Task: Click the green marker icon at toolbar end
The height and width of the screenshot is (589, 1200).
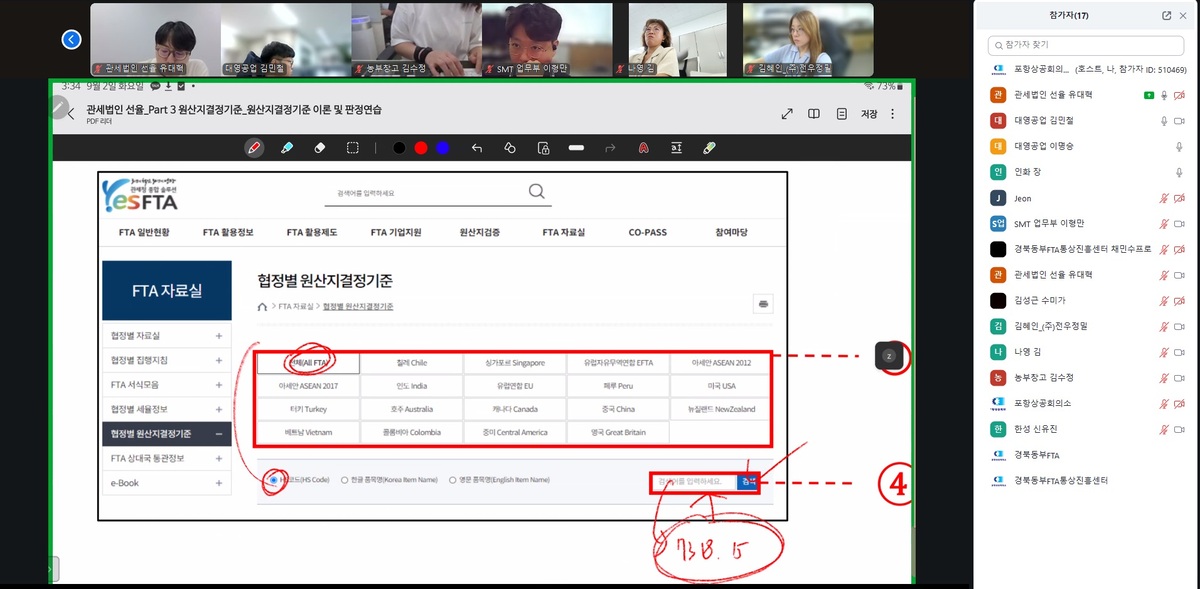Action: [x=709, y=148]
